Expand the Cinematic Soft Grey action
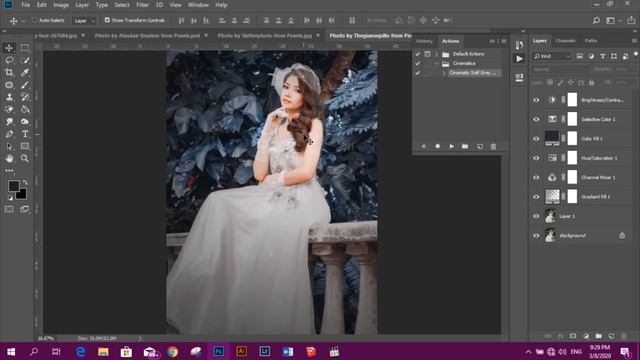Screen dimensions: 640x360 (x=444, y=73)
